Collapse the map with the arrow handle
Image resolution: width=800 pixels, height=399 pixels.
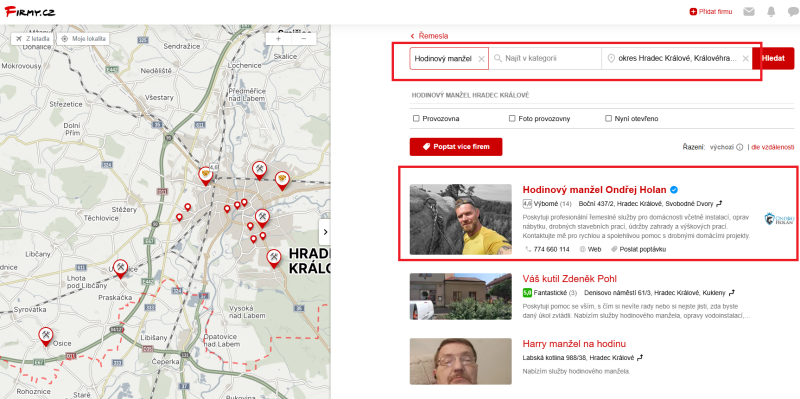324,232
